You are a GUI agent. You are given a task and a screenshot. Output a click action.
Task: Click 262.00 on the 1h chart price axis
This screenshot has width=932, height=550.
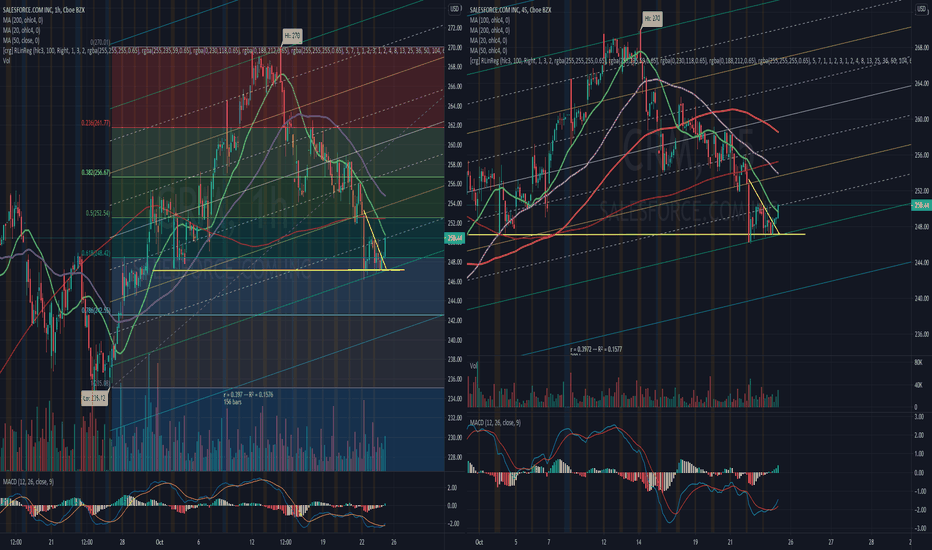click(x=455, y=125)
